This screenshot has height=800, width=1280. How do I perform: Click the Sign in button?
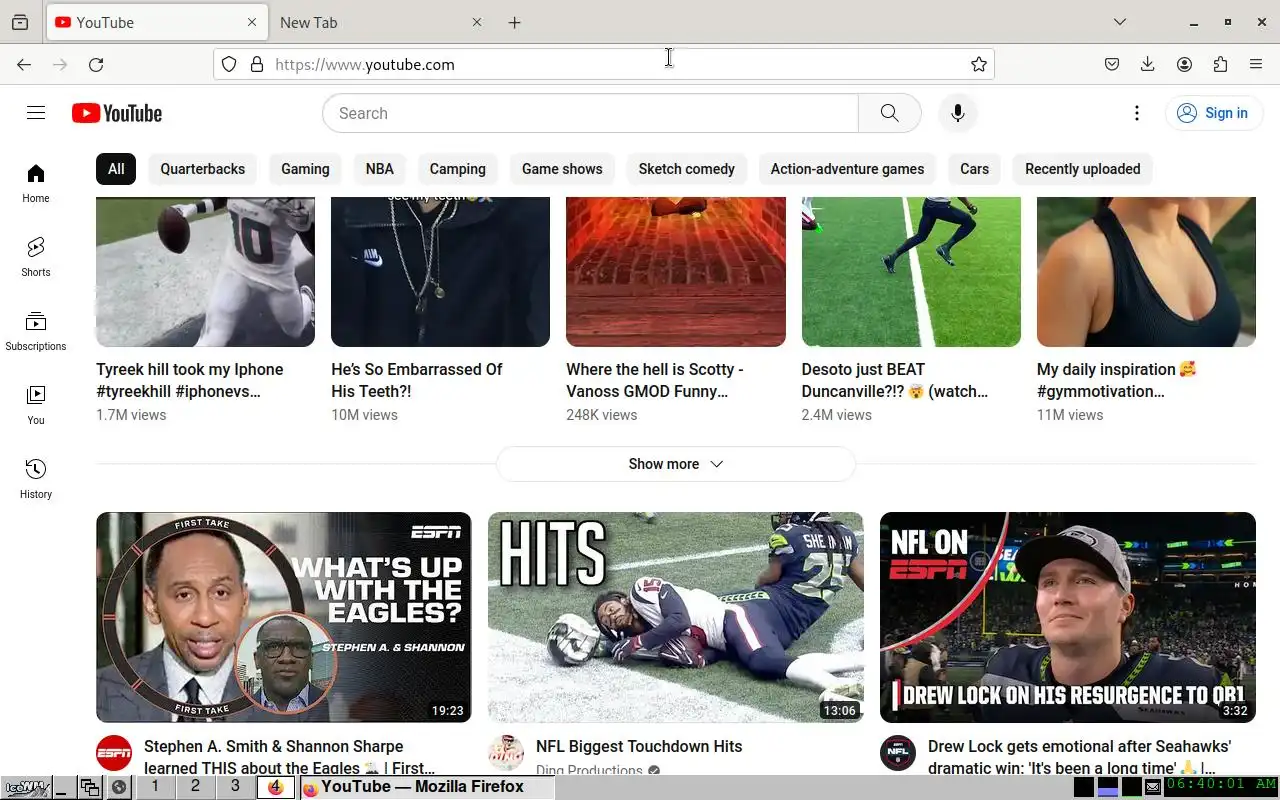1212,113
